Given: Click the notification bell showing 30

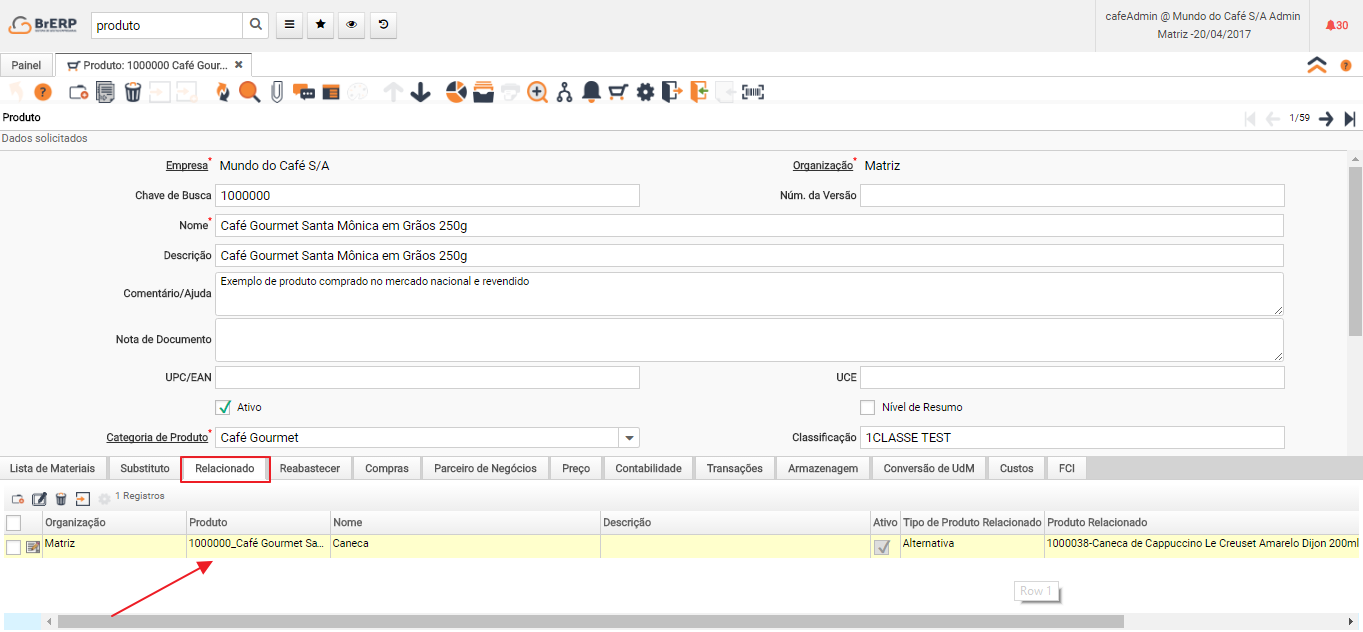Looking at the screenshot, I should coord(1336,25).
